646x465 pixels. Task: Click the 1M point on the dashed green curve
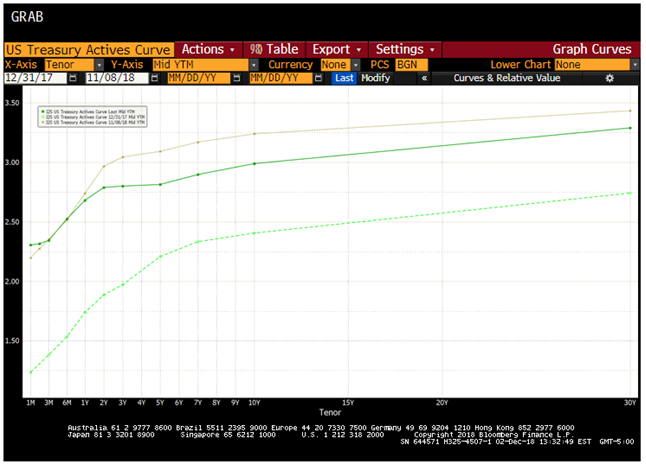pos(31,372)
